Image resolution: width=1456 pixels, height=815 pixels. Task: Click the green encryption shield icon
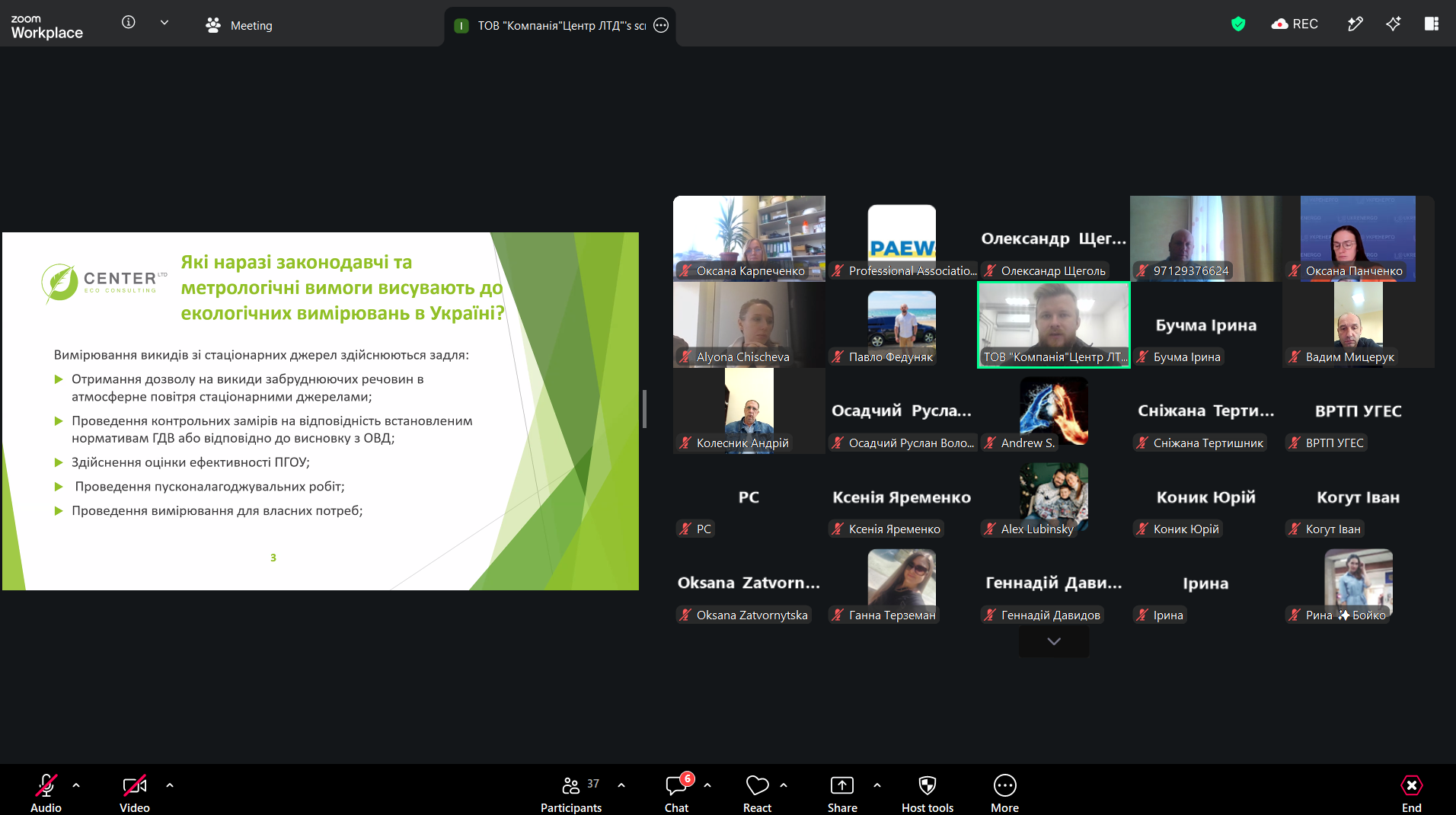click(x=1238, y=24)
